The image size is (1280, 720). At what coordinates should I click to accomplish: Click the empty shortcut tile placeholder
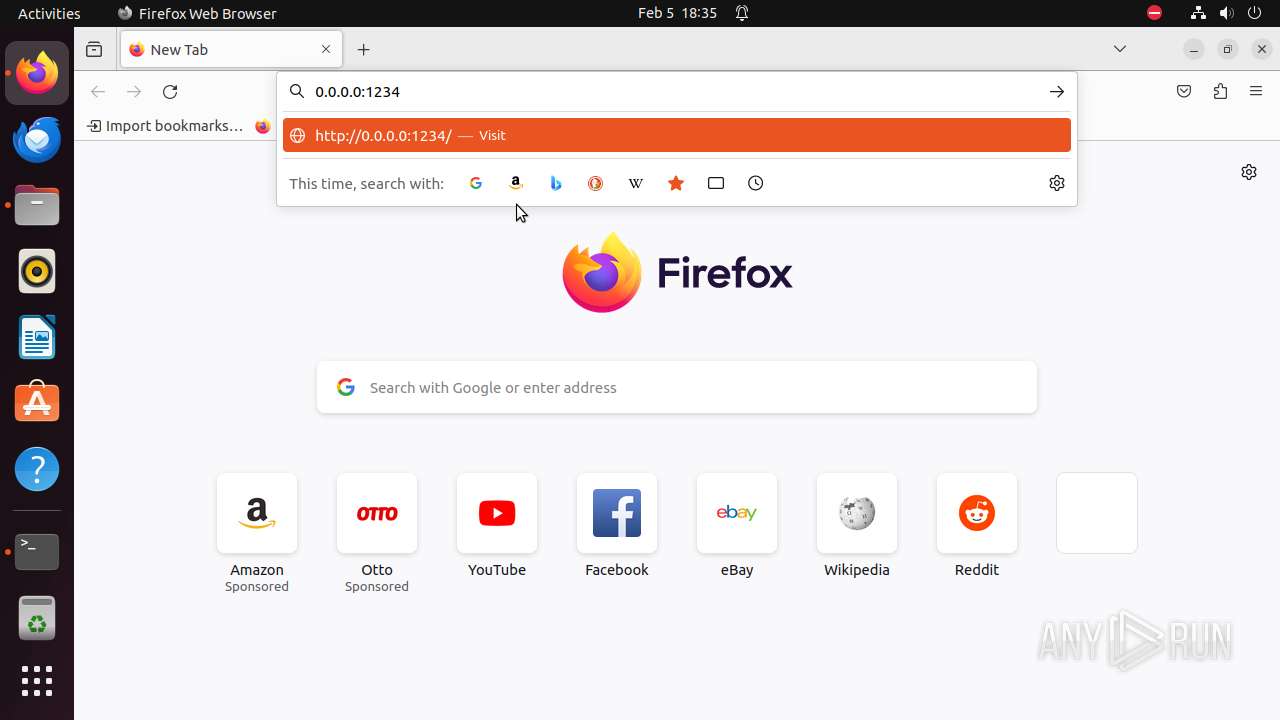1097,513
